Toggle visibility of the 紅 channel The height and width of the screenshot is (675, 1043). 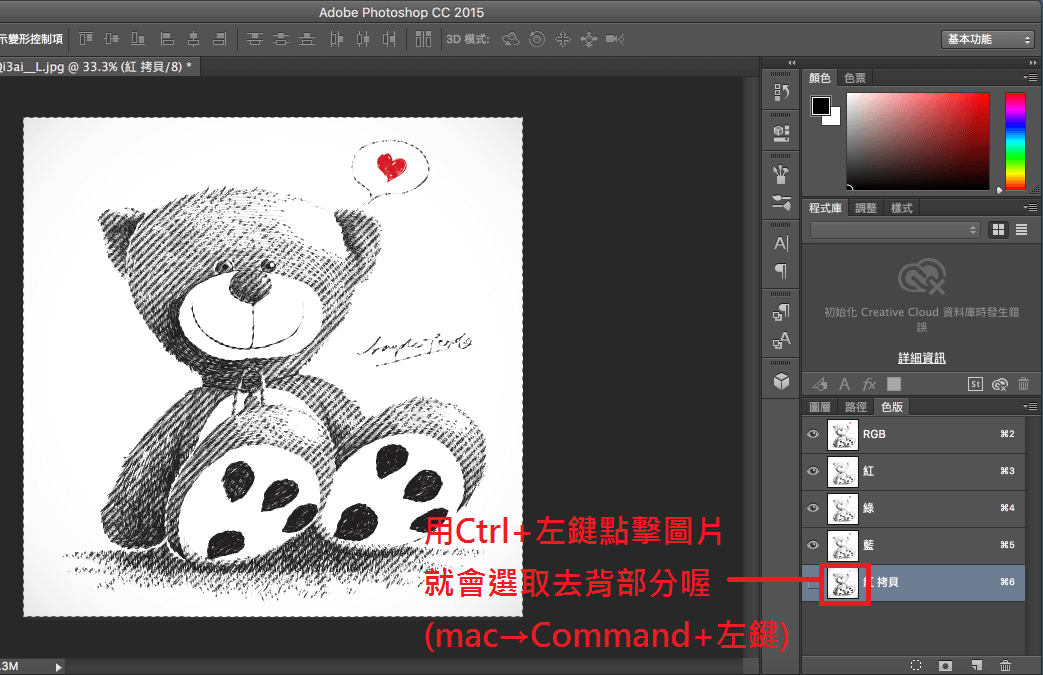(813, 471)
